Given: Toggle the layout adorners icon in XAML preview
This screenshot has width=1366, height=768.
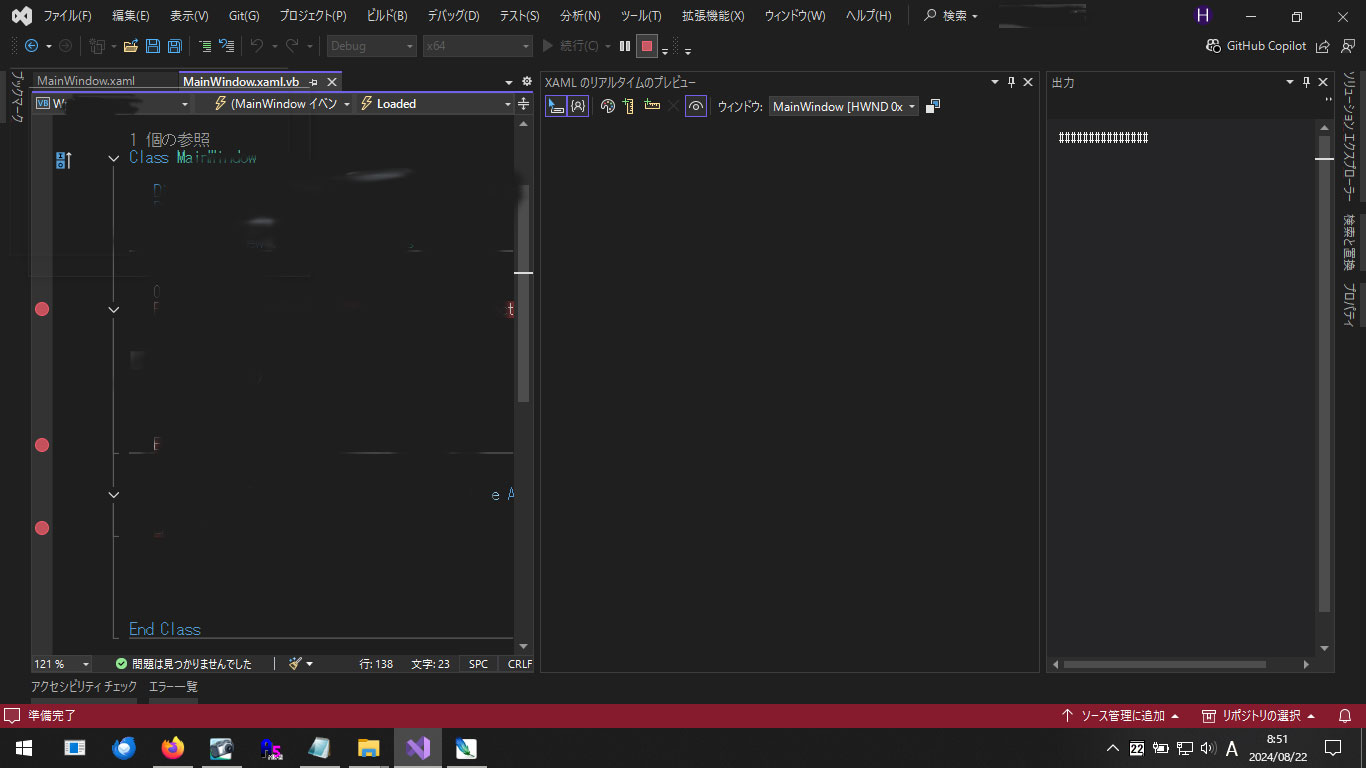Looking at the screenshot, I should click(629, 106).
